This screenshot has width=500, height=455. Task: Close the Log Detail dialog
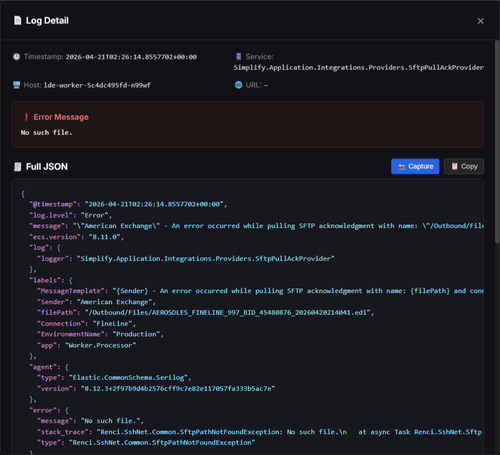480,21
